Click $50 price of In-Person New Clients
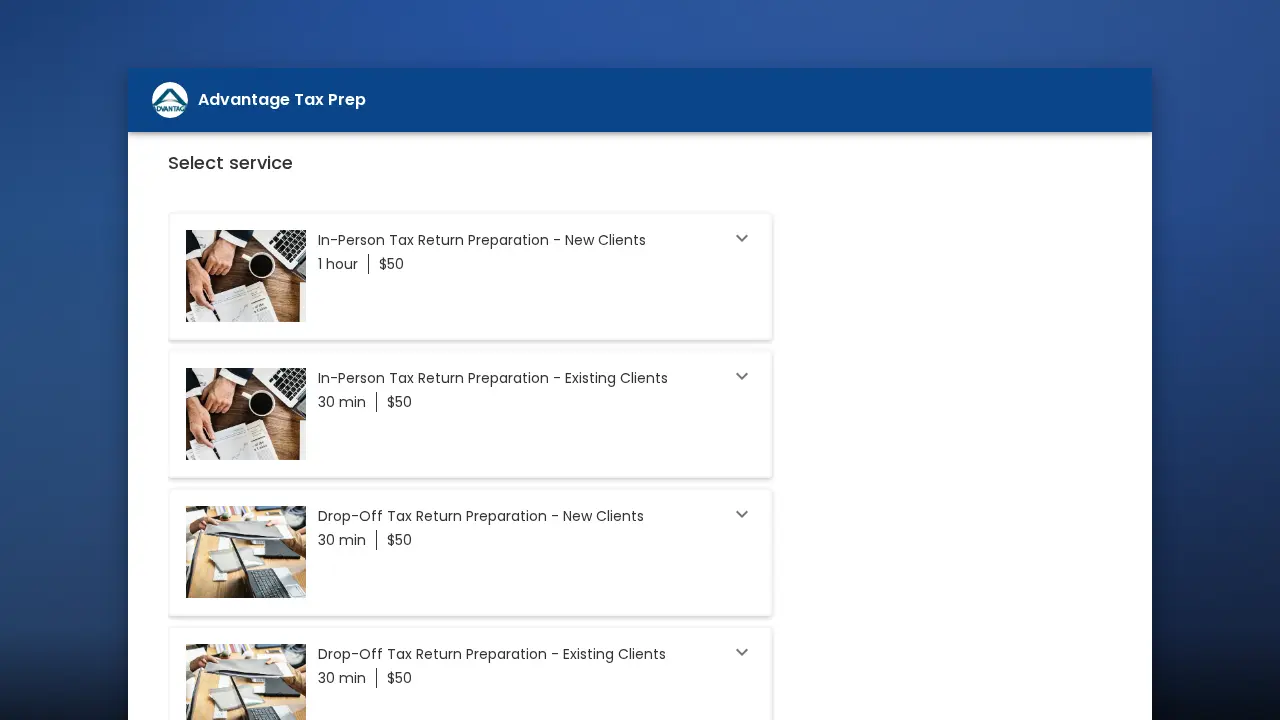 tap(391, 264)
